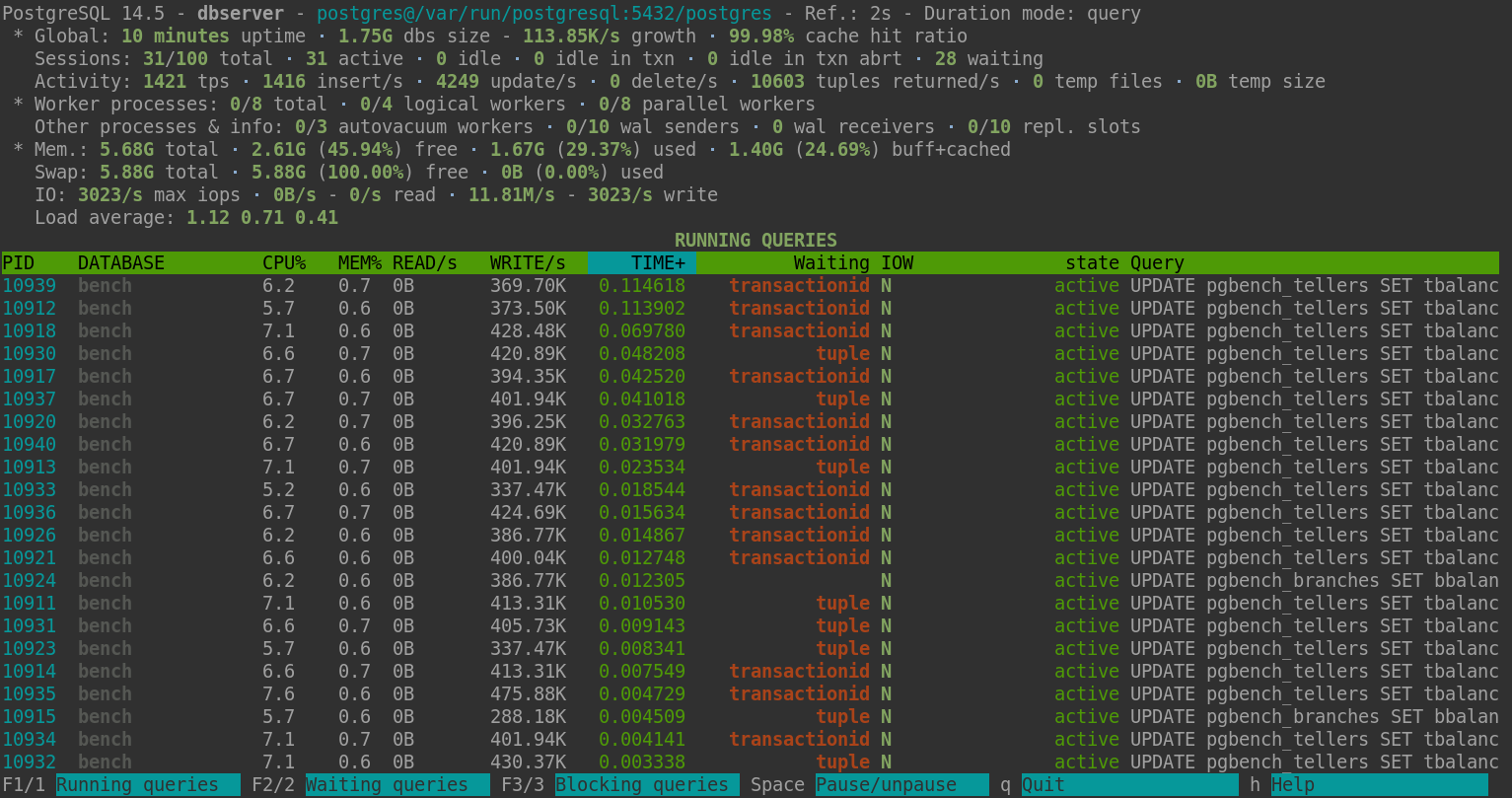Select process PID 10926
Viewport: 1512px width, 798px height.
click(29, 536)
